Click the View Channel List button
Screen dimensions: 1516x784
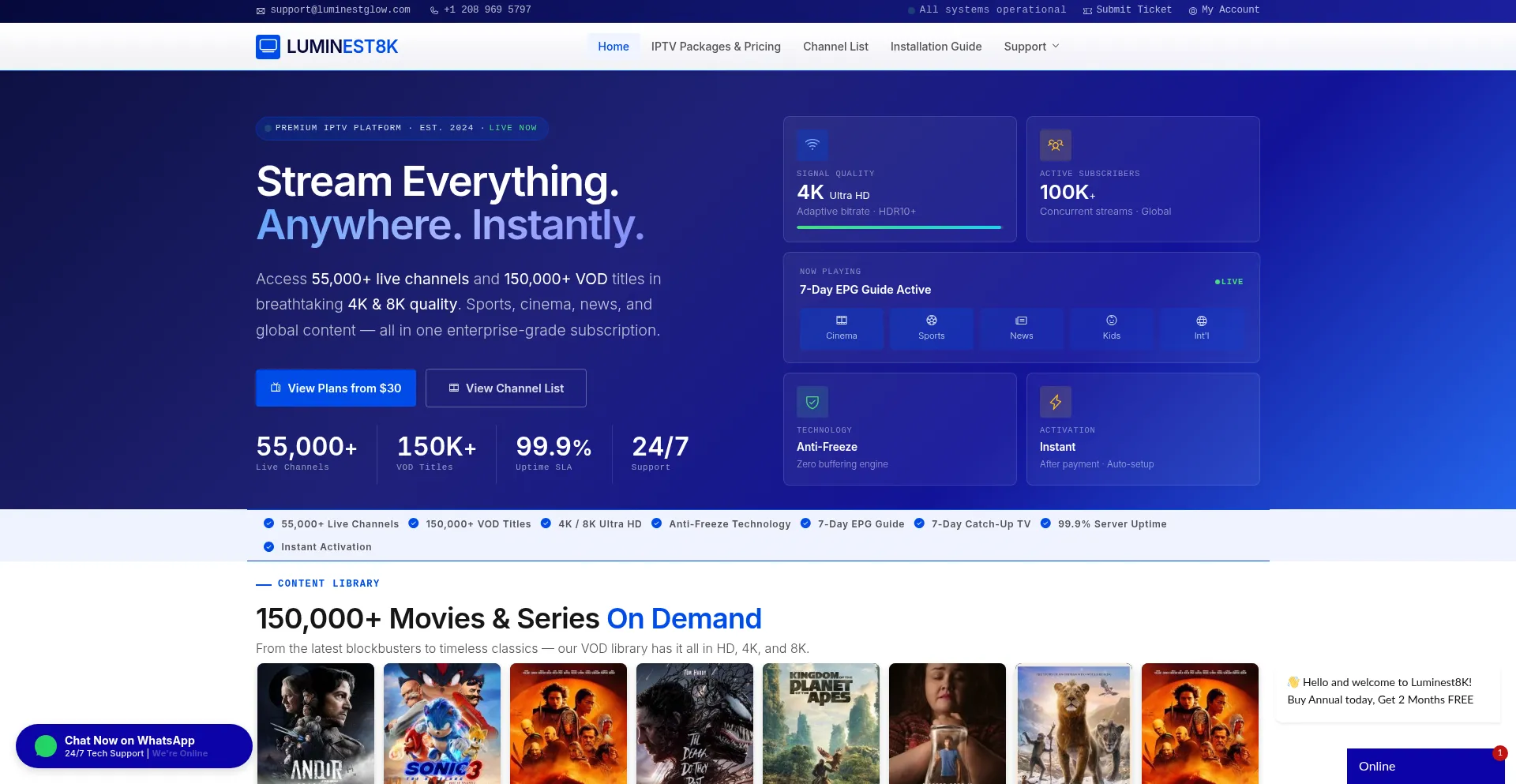[506, 388]
